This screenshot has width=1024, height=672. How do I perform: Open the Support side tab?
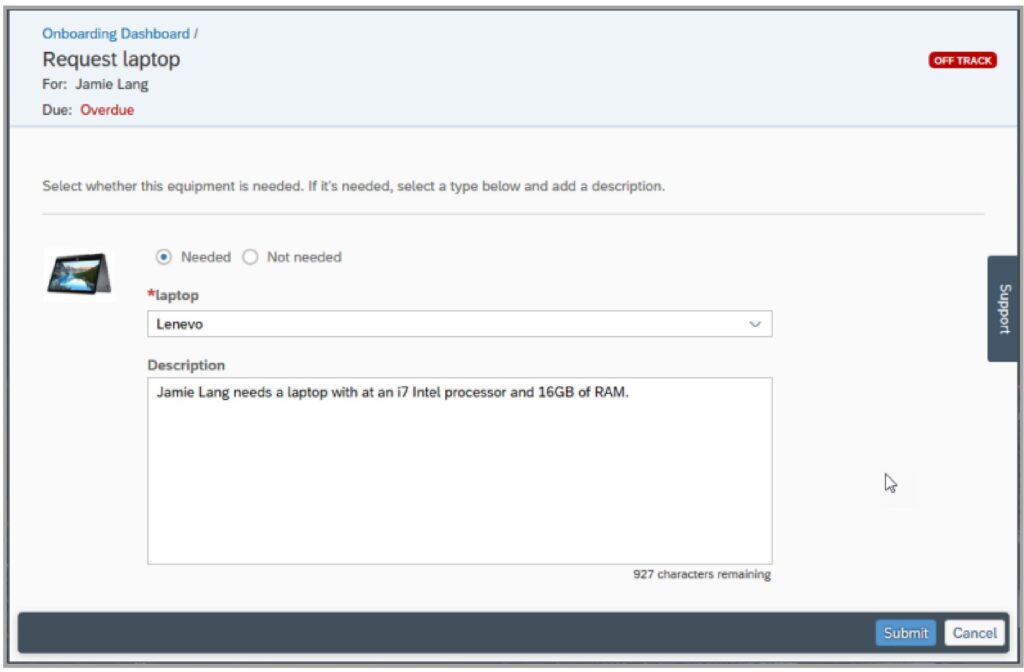[1004, 308]
